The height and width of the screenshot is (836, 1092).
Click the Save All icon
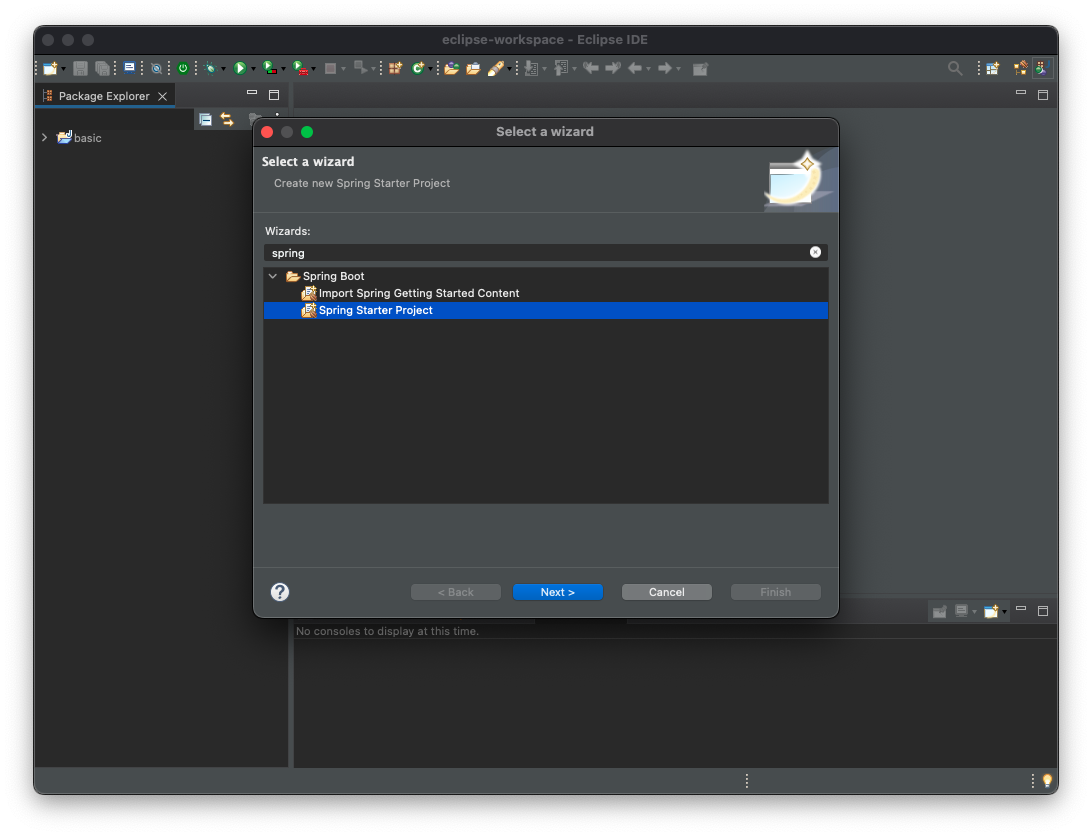pyautogui.click(x=102, y=68)
